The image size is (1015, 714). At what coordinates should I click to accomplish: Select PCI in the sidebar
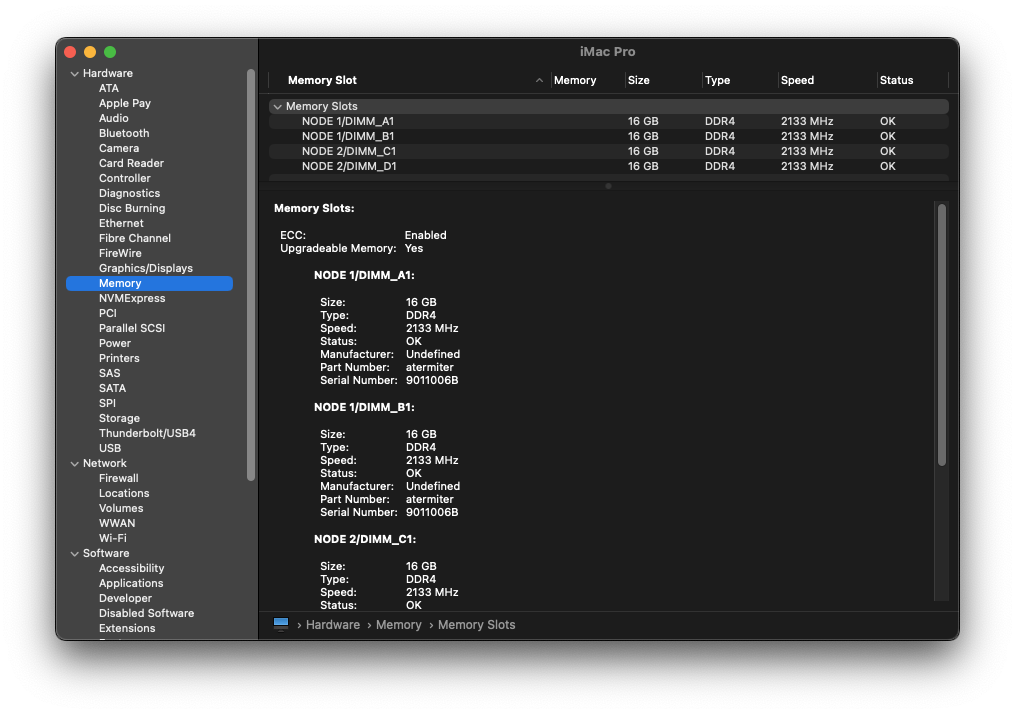pyautogui.click(x=107, y=313)
